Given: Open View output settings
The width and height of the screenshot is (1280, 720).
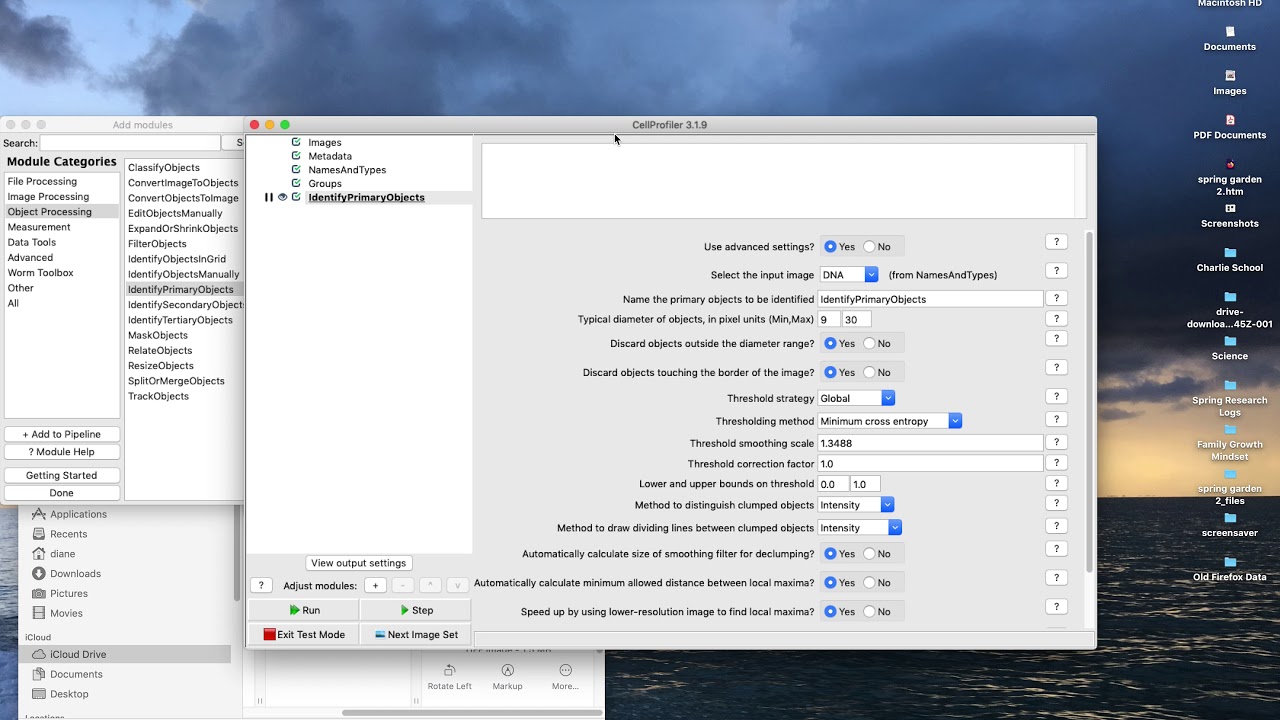Looking at the screenshot, I should pos(358,563).
